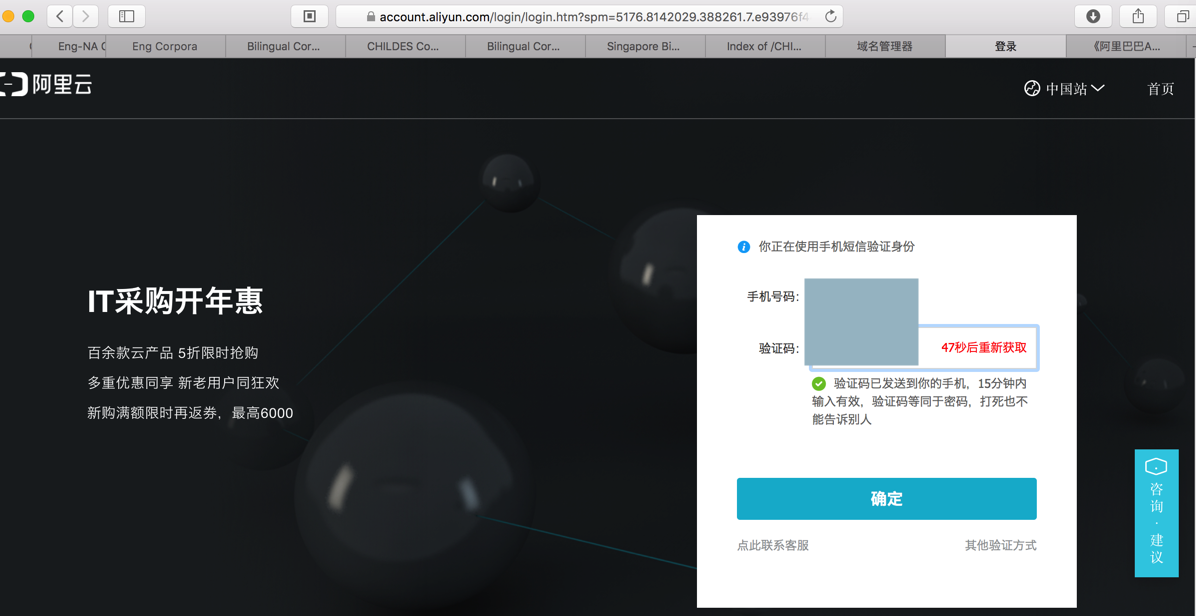Switch to the Index of /CHI... tab

tap(764, 47)
